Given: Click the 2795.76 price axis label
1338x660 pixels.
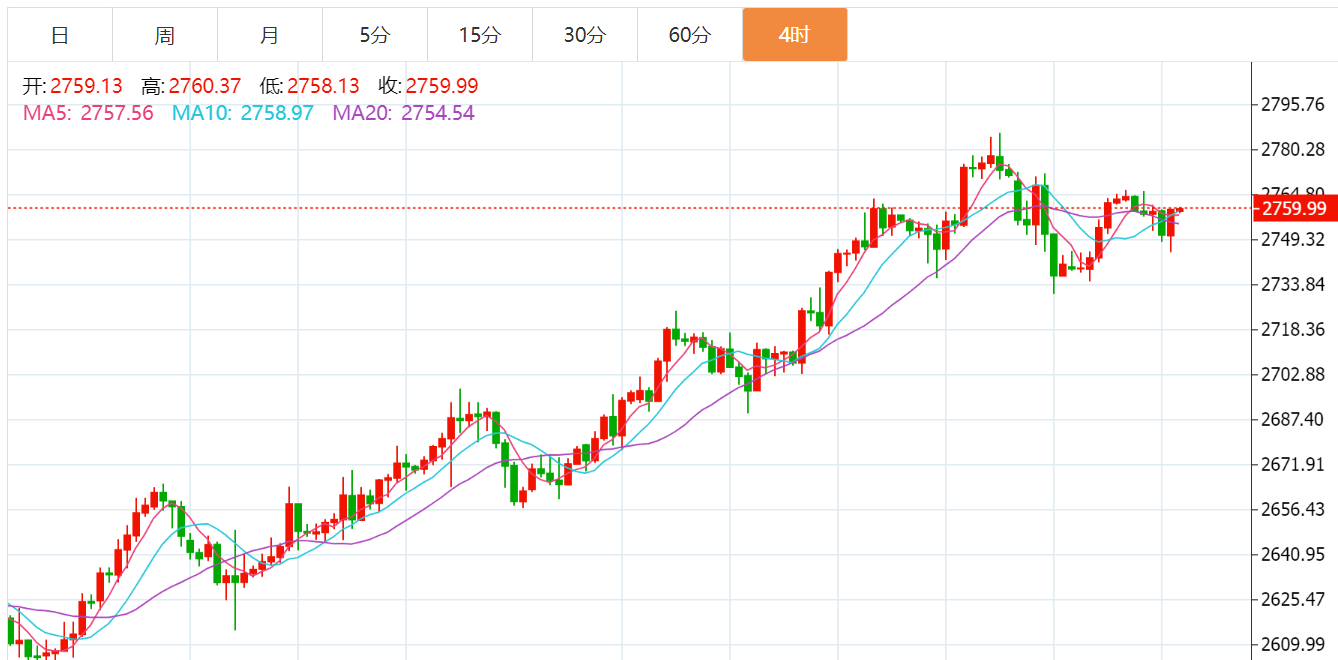Looking at the screenshot, I should [x=1292, y=105].
